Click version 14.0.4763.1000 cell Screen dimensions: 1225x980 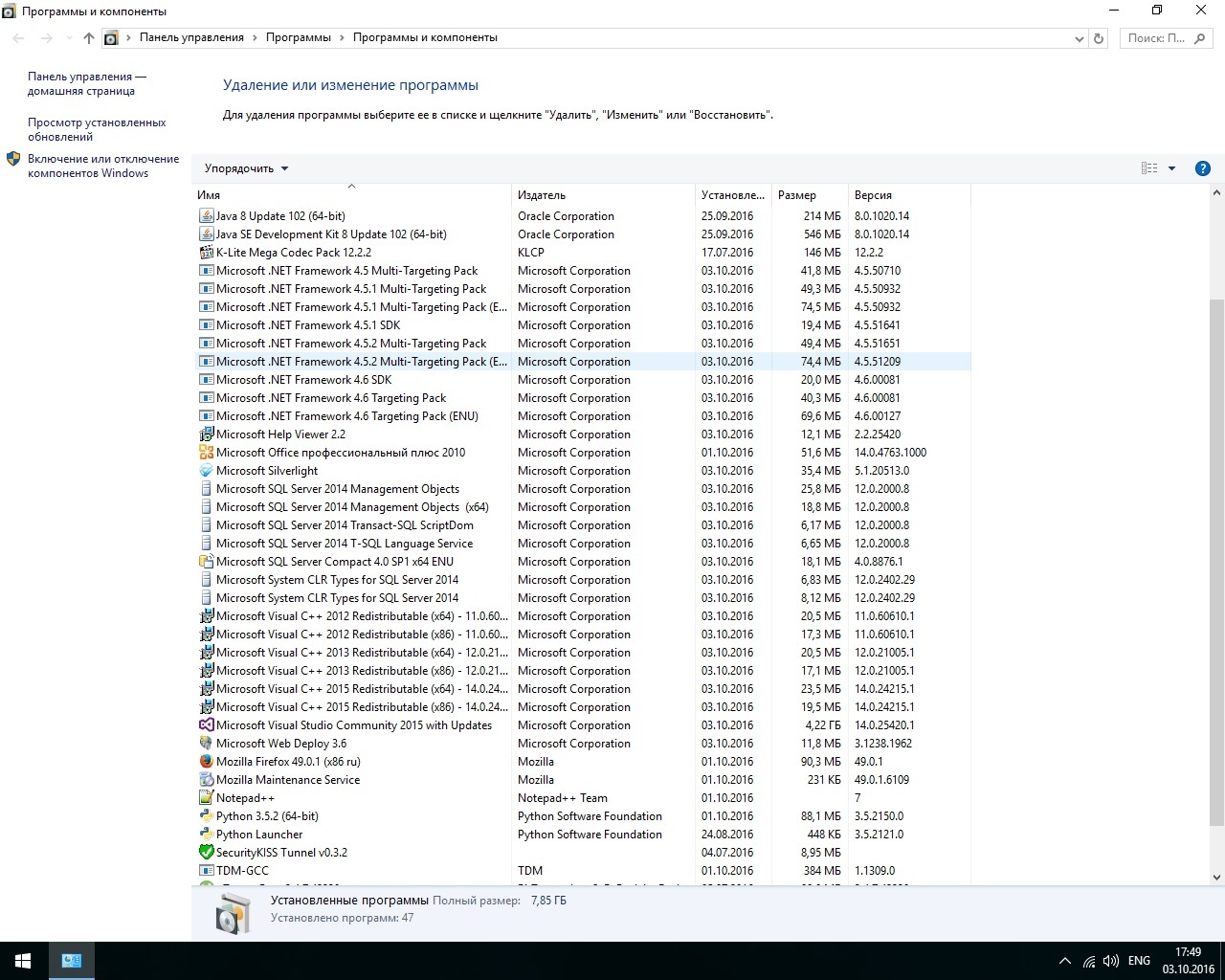pyautogui.click(x=890, y=453)
